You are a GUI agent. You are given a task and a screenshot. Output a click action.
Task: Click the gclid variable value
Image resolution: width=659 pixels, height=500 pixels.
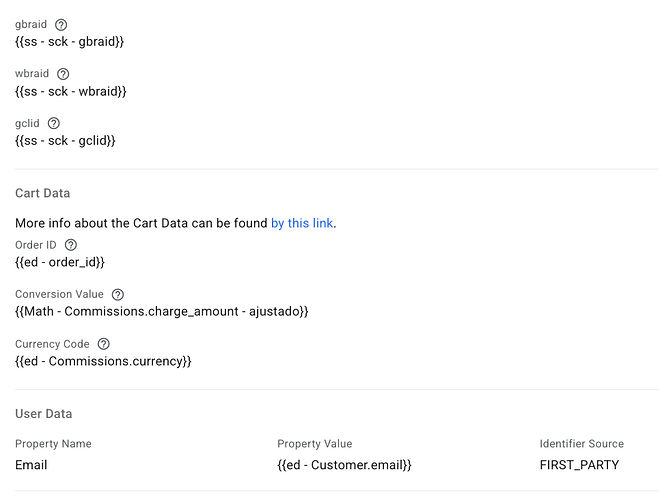coord(66,141)
